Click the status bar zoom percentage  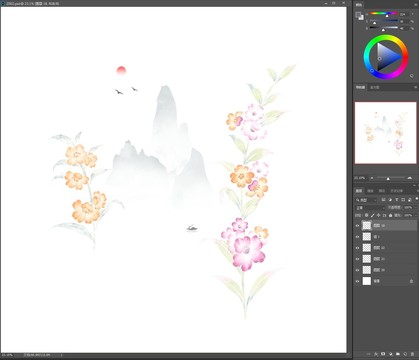(x=7, y=355)
